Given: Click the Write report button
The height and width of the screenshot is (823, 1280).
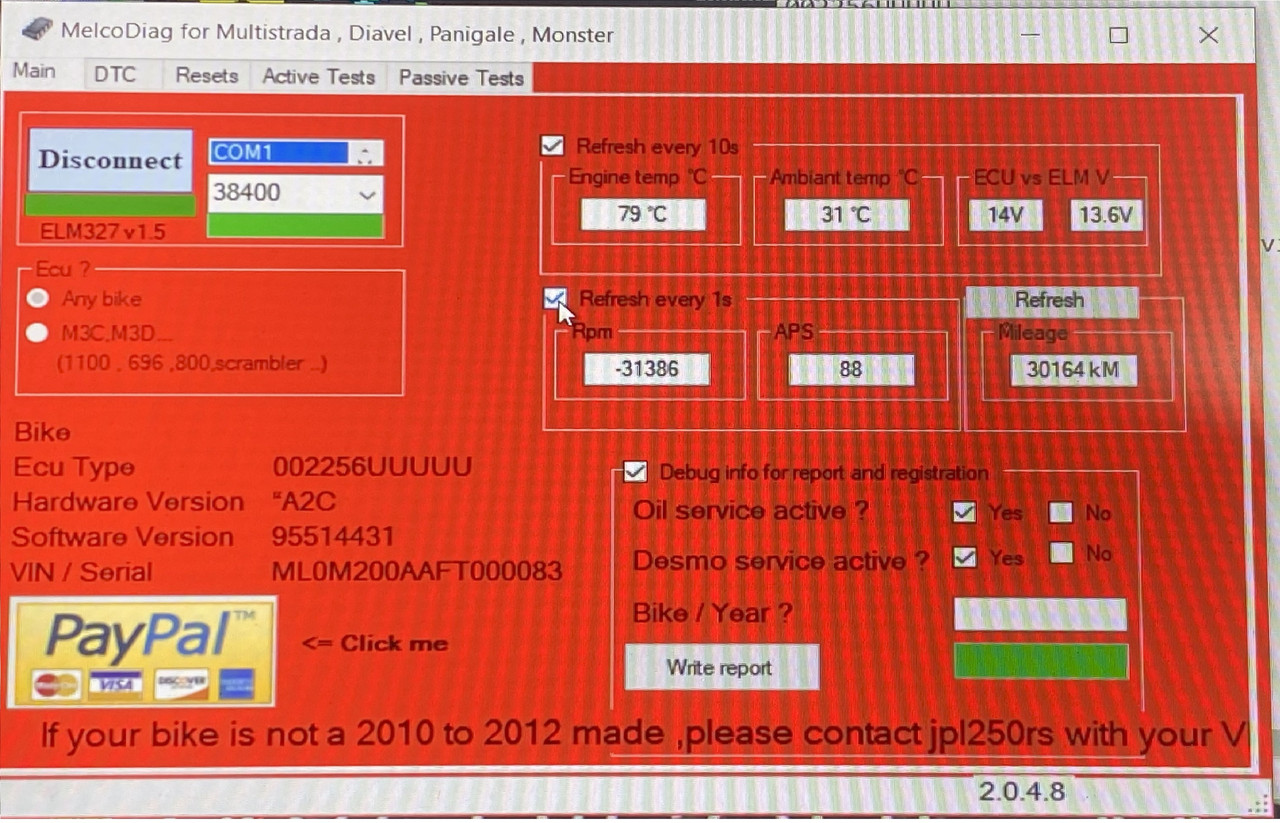Looking at the screenshot, I should (x=721, y=667).
